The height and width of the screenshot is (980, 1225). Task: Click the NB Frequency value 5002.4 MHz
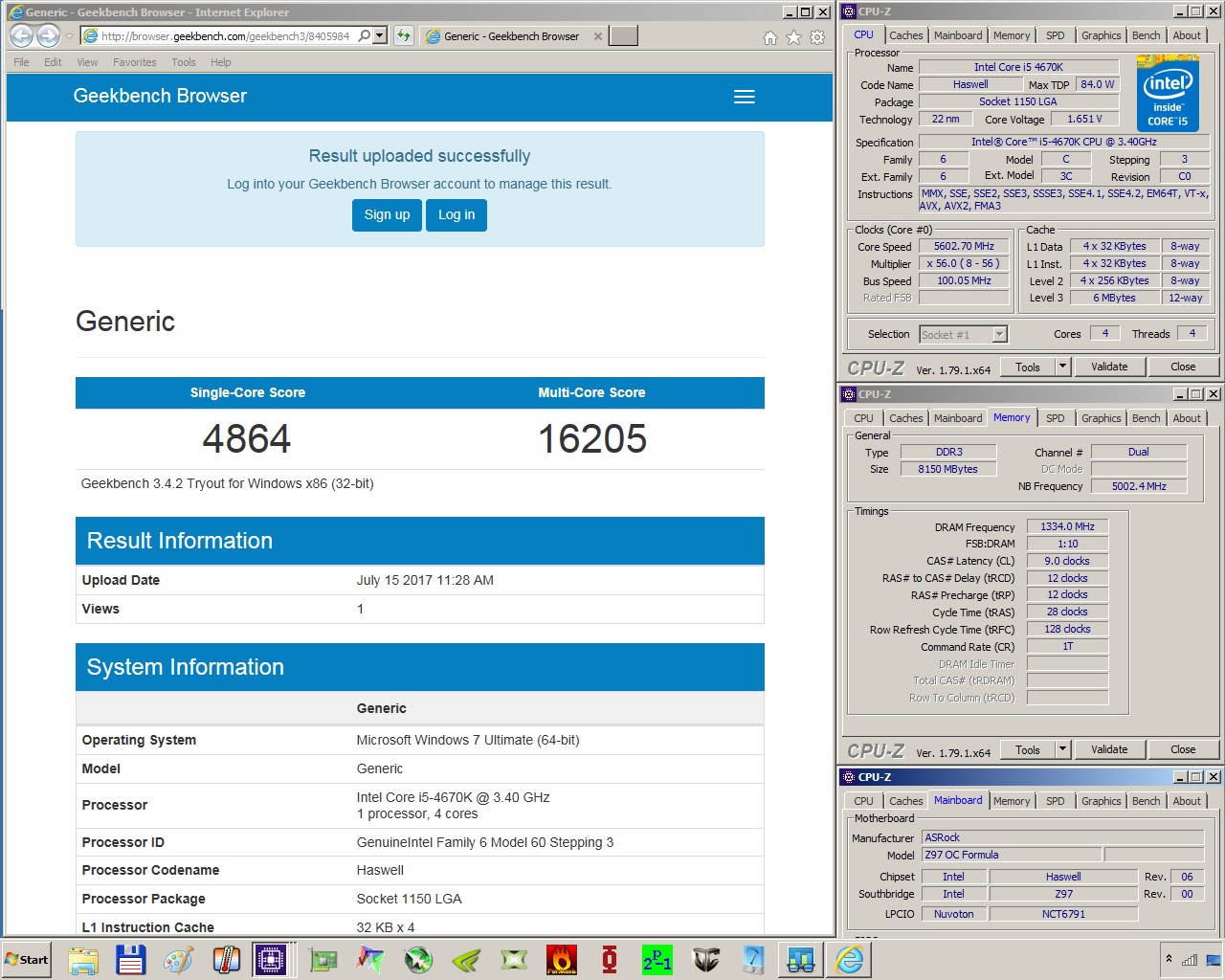1139,486
